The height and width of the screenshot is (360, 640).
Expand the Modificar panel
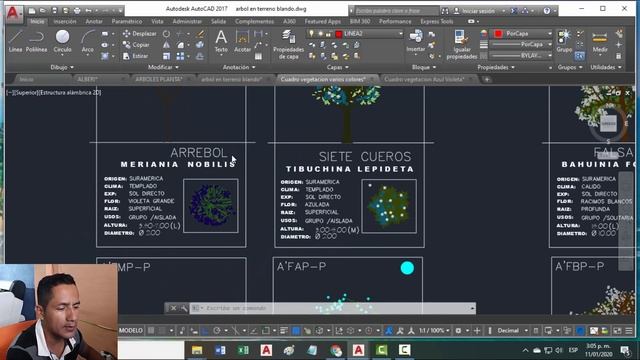tap(163, 67)
